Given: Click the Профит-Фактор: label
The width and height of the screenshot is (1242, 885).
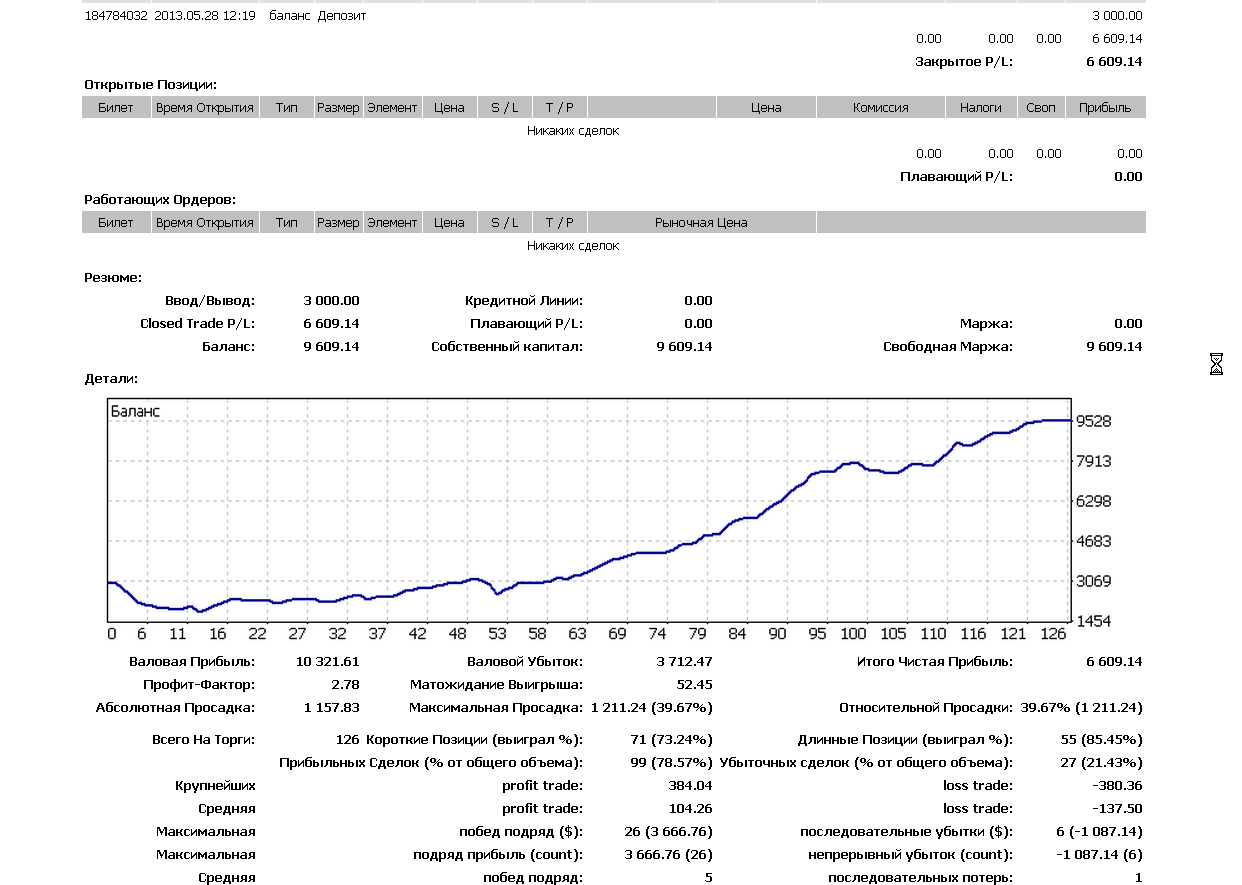Looking at the screenshot, I should pyautogui.click(x=199, y=684).
